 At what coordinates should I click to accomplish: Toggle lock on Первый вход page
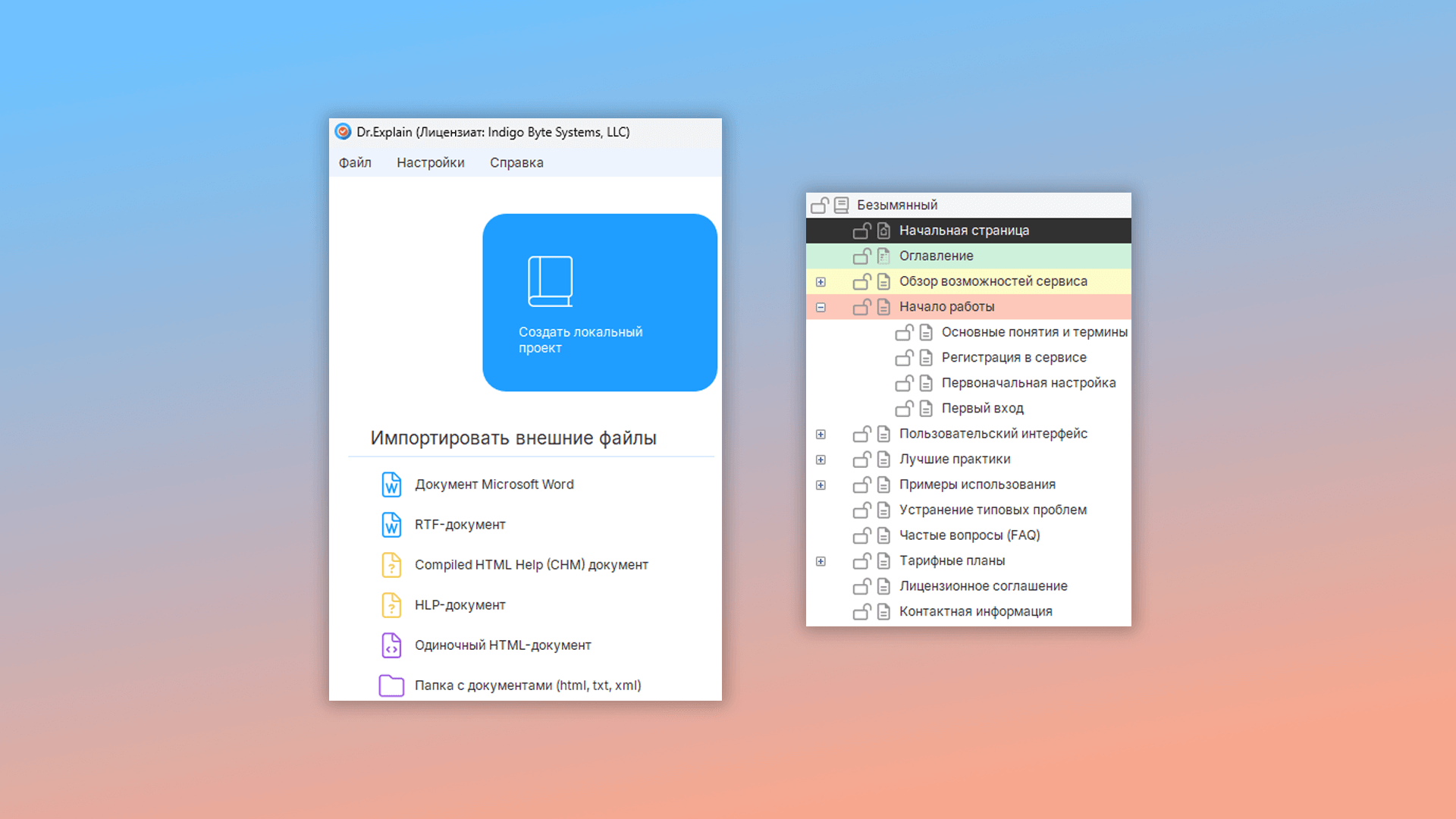(x=904, y=409)
